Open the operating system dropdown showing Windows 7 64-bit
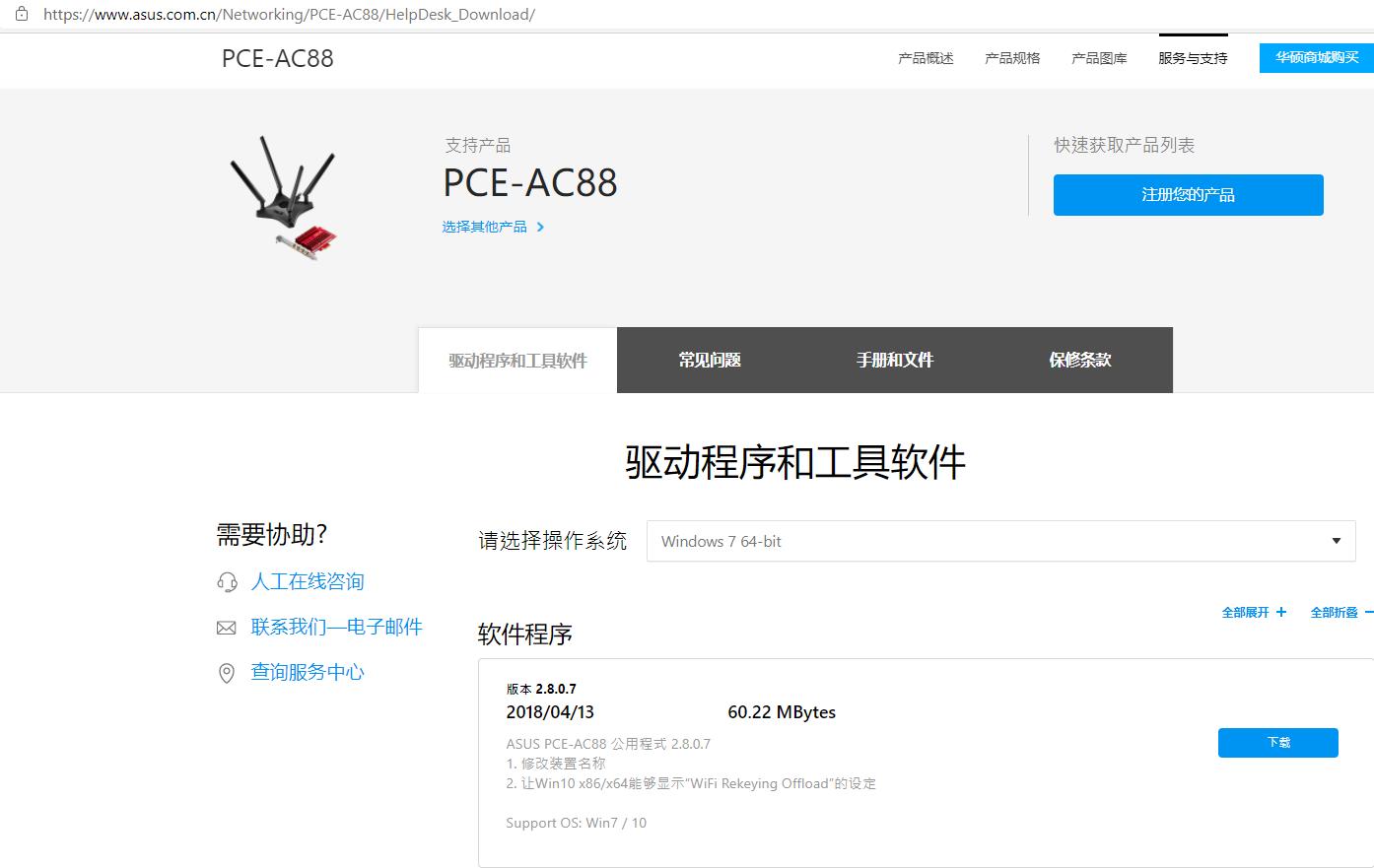 [1000, 541]
